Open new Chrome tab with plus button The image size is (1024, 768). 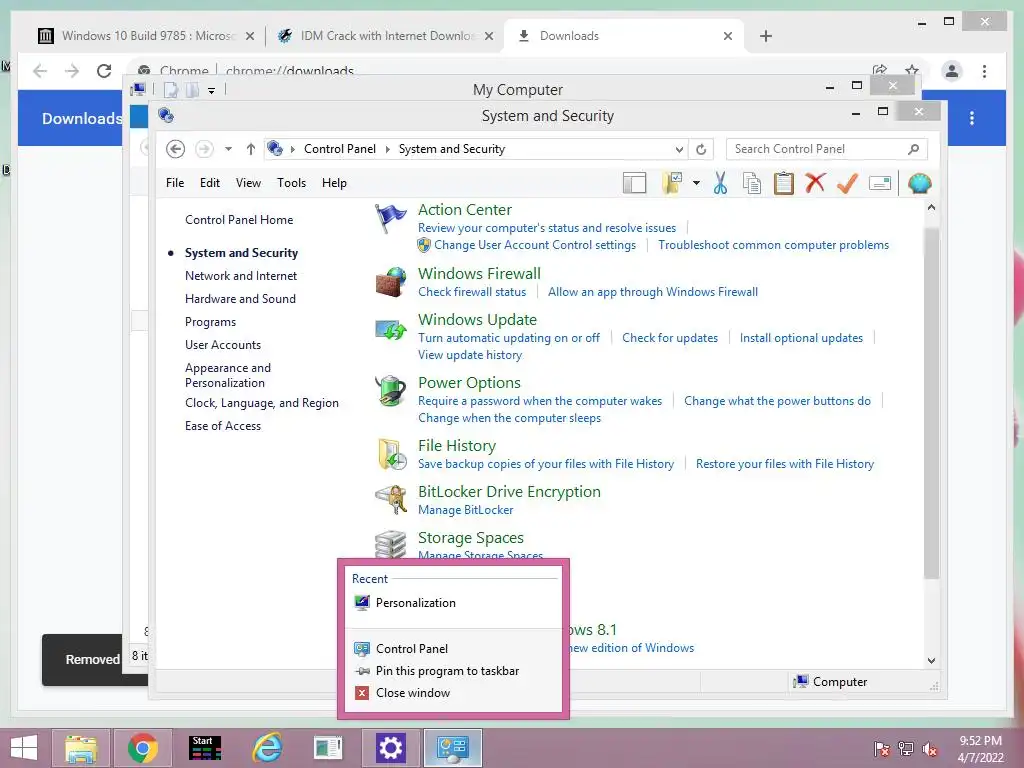point(766,36)
